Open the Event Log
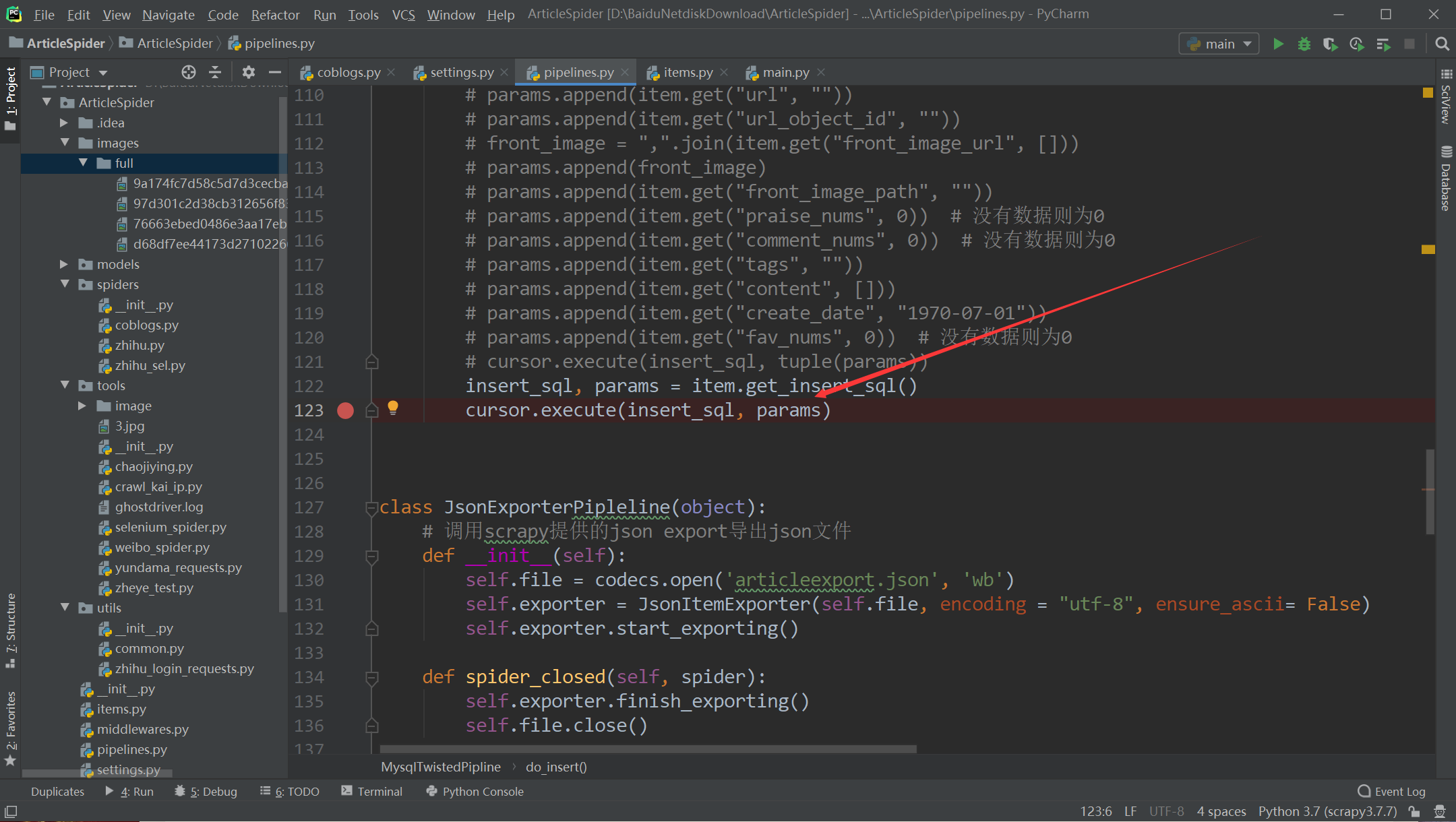1456x822 pixels. coord(1391,792)
